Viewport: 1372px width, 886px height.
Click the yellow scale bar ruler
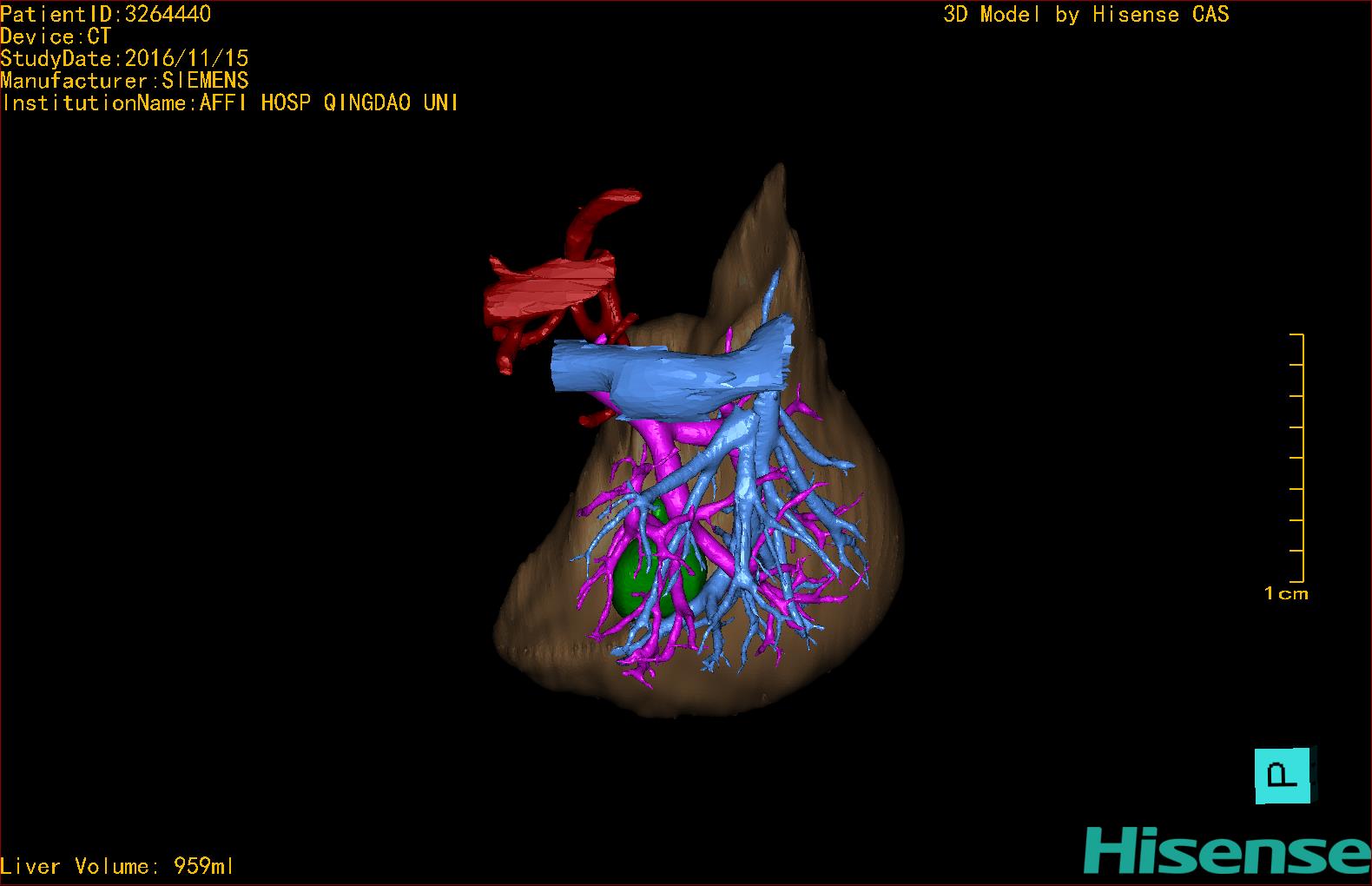click(x=1297, y=458)
